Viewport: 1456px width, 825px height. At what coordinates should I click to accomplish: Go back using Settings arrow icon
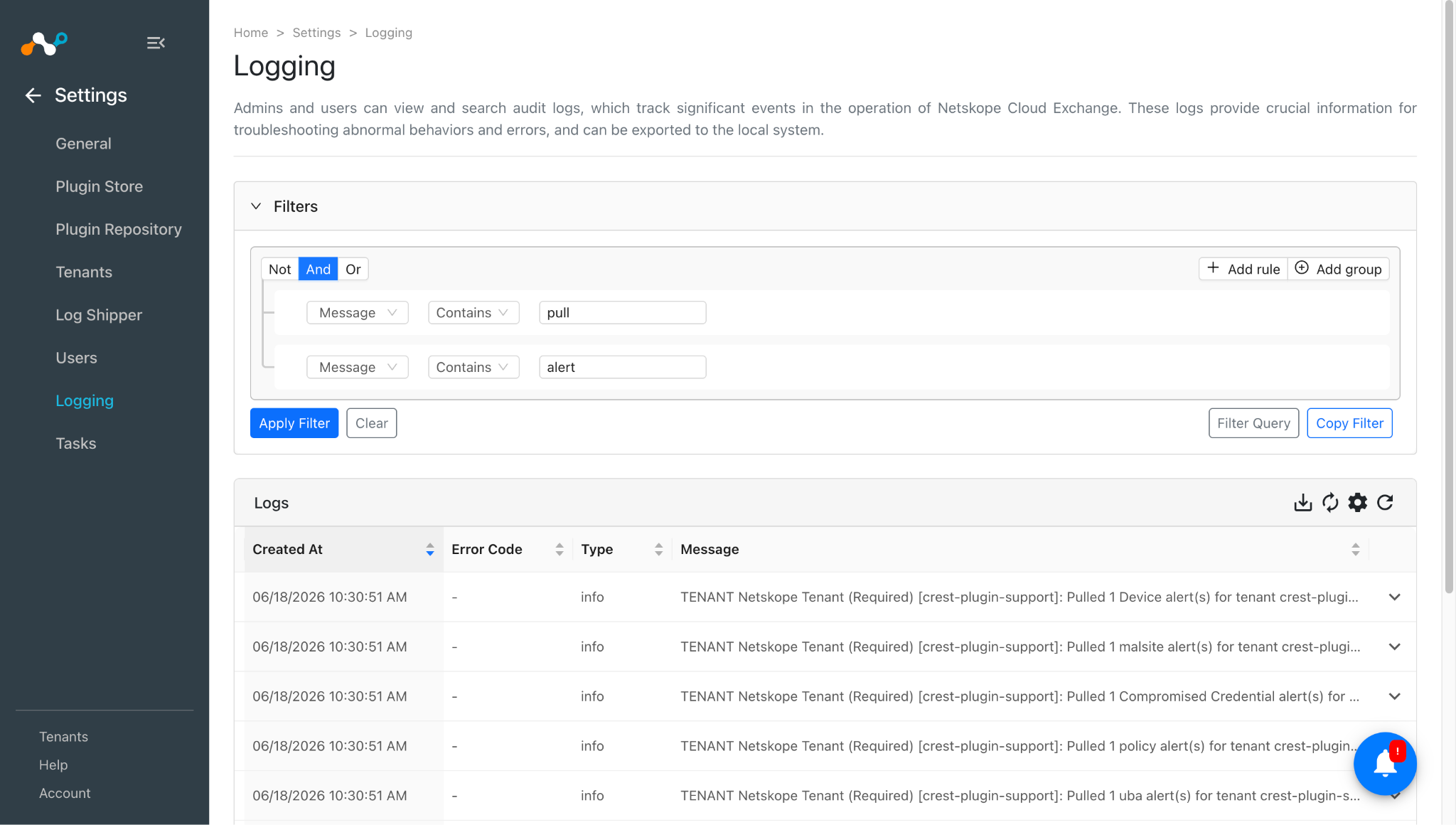point(33,95)
